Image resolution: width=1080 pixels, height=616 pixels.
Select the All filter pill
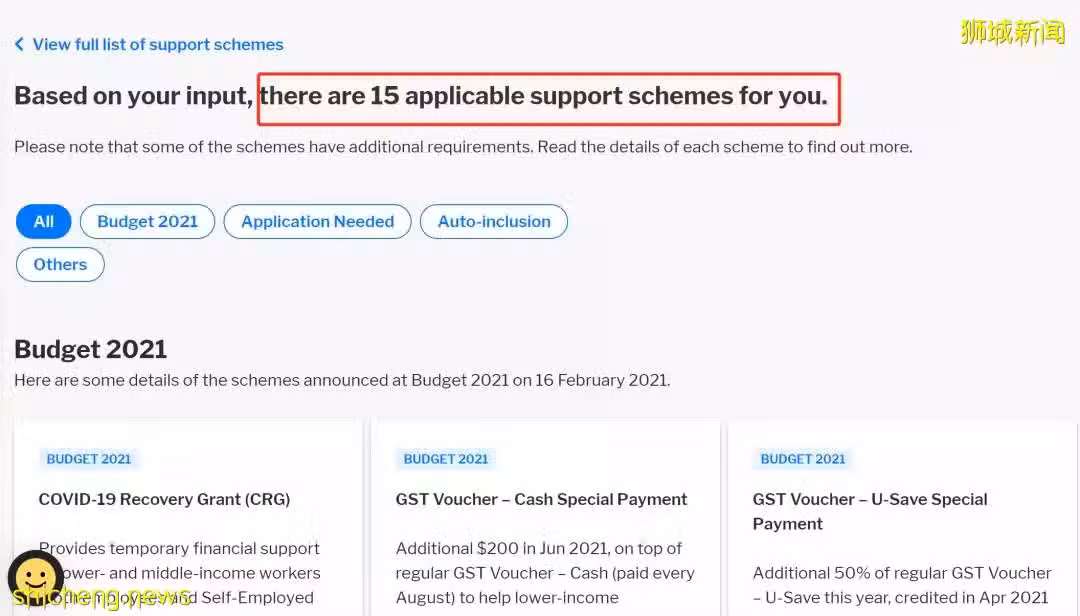43,222
